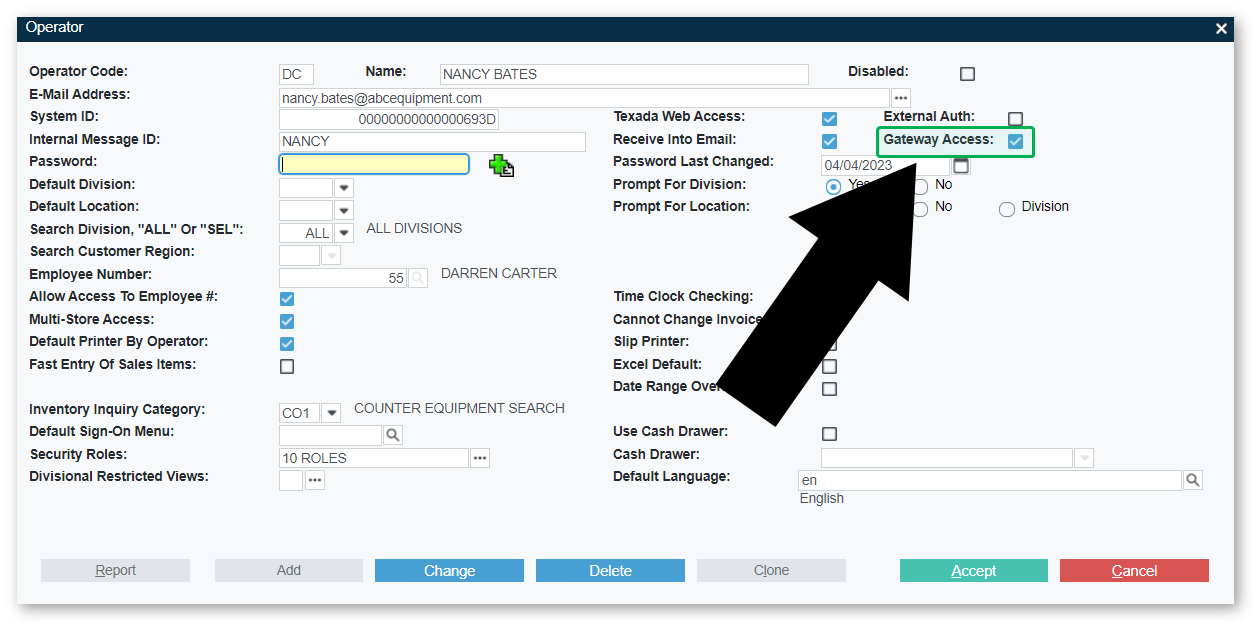1260x630 pixels.
Task: Toggle the Disabled checkbox
Action: (x=967, y=74)
